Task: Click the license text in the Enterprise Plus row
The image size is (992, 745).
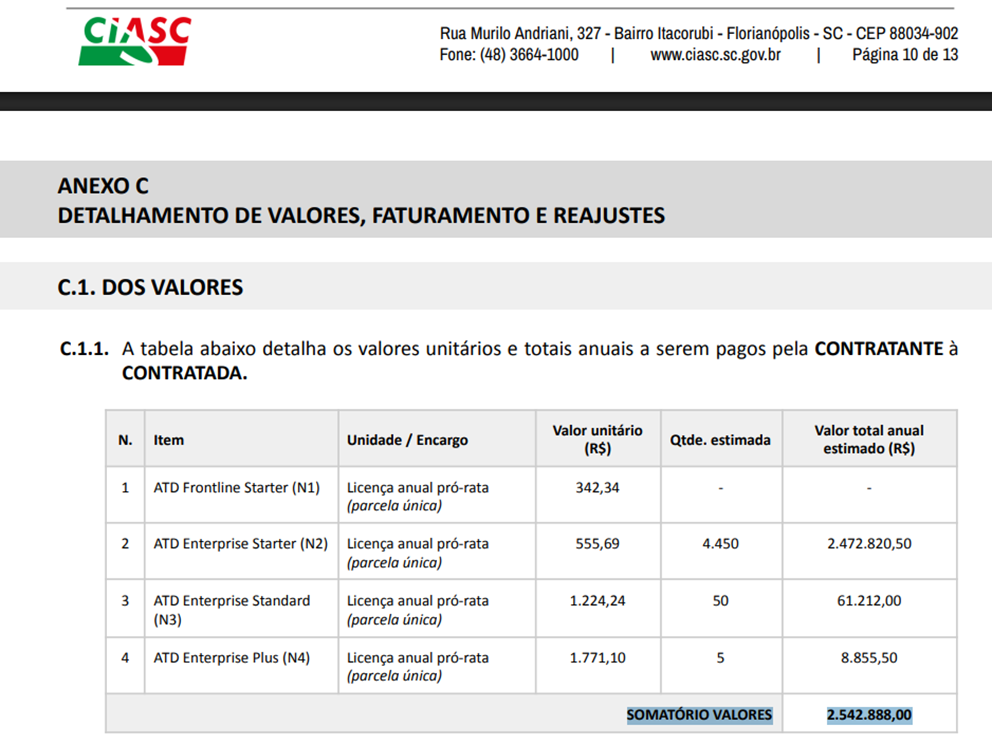Action: pos(418,667)
